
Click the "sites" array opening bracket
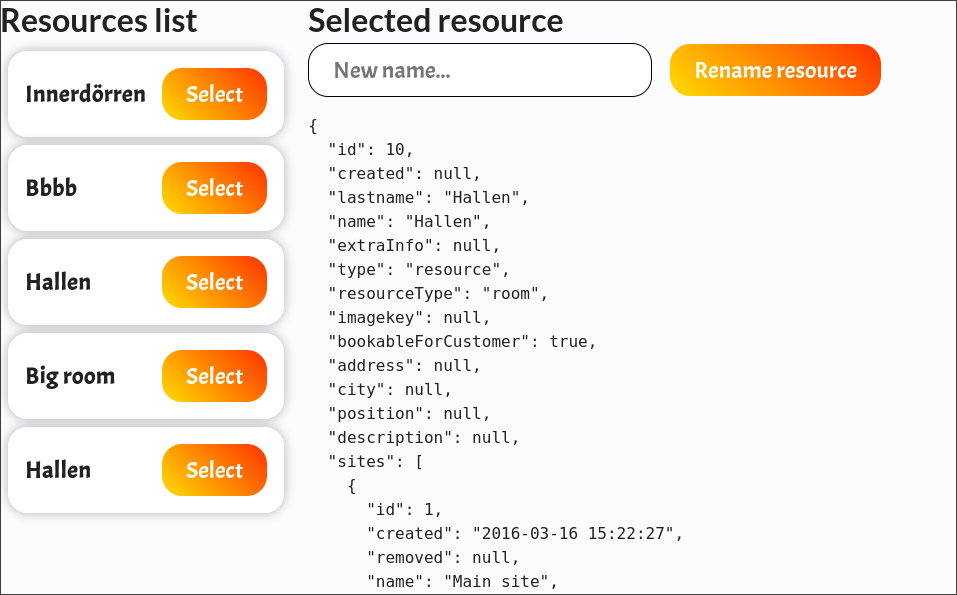point(370,461)
